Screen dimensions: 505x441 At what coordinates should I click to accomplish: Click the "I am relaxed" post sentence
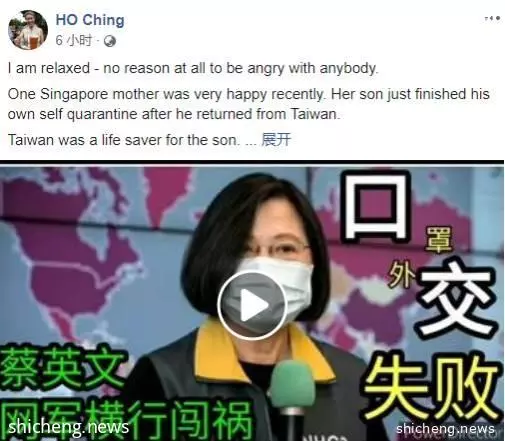(193, 68)
